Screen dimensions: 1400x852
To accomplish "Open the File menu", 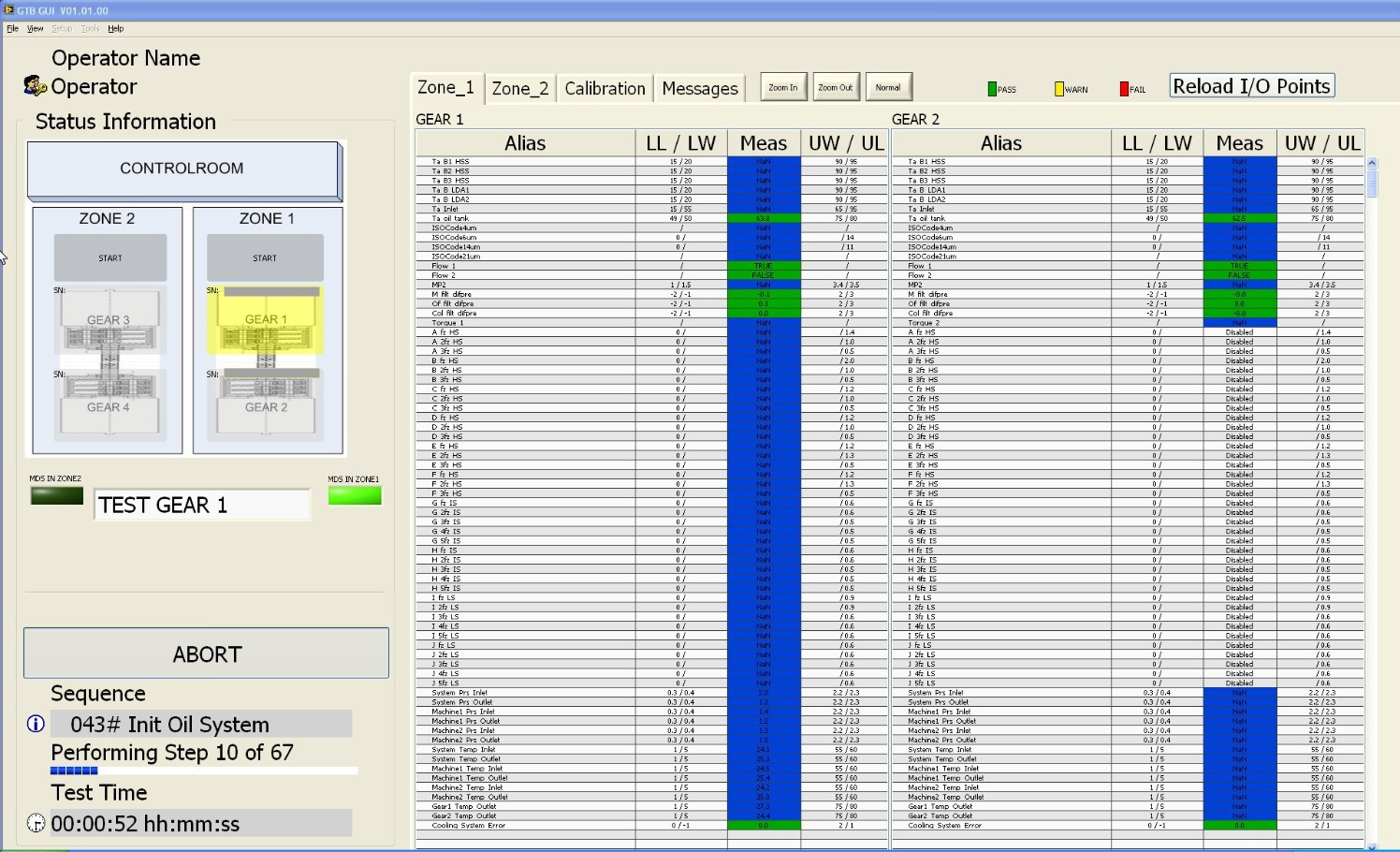I will click(x=13, y=29).
